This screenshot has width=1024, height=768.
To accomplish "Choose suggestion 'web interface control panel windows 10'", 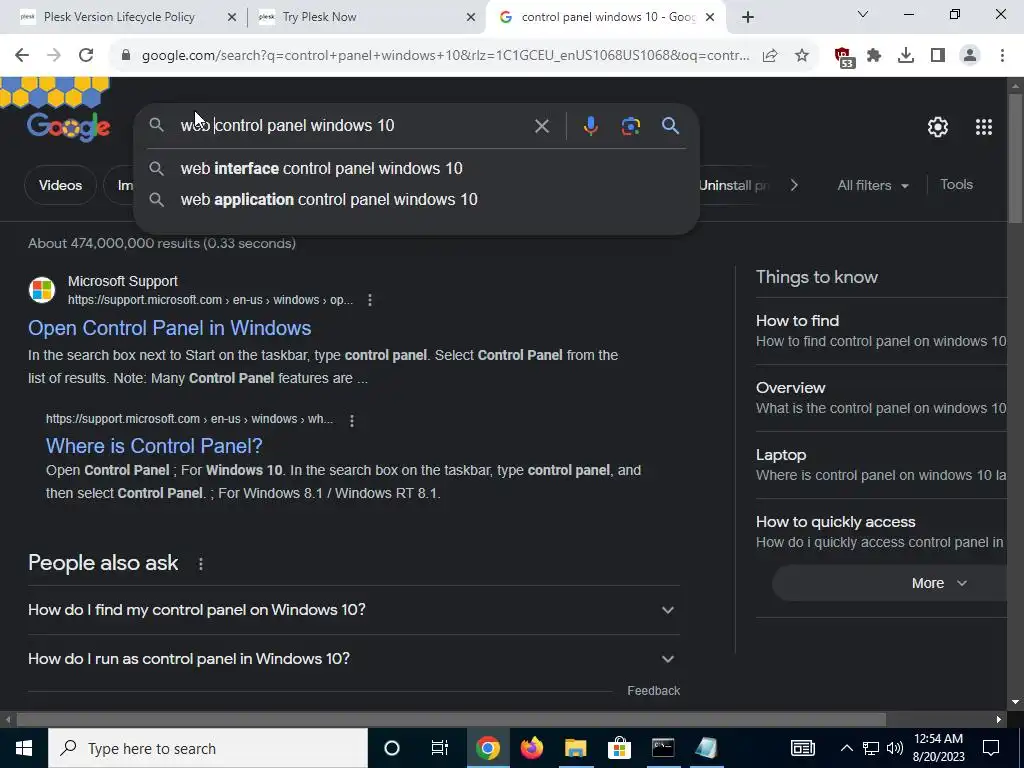I will (x=416, y=168).
